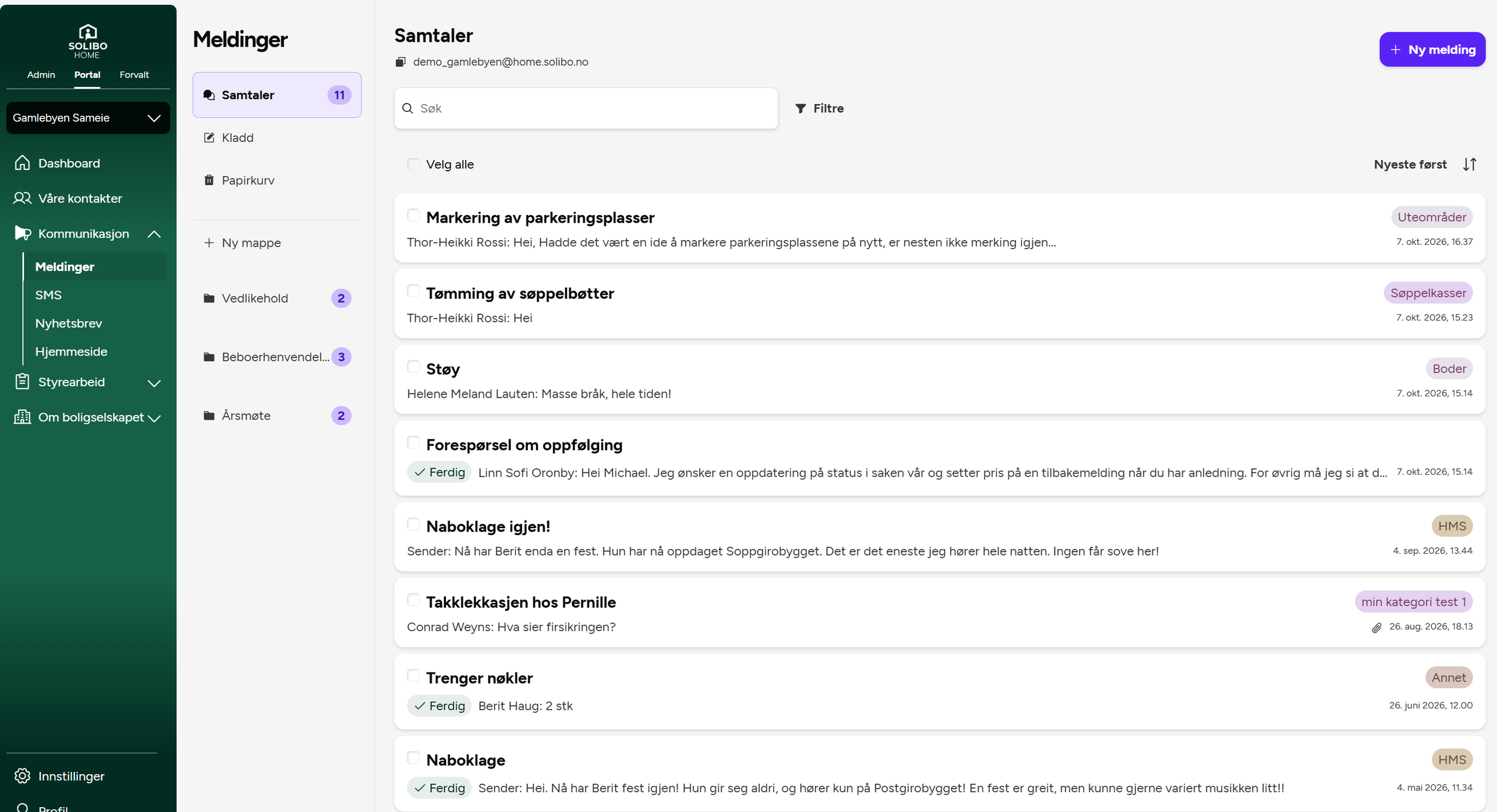
Task: Open the Gamlebyen Sameie dropdown
Action: [x=88, y=117]
